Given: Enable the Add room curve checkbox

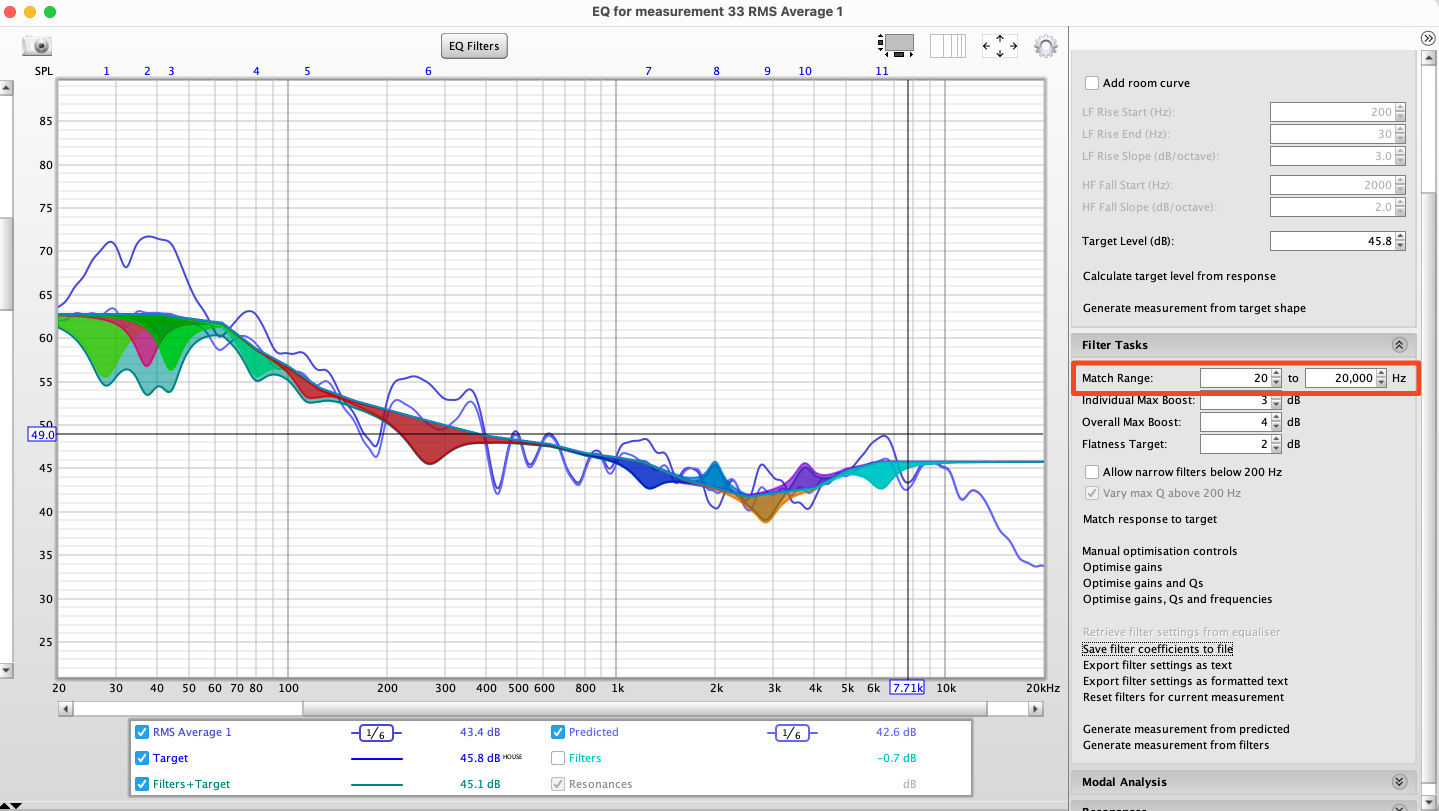Looking at the screenshot, I should [1093, 83].
